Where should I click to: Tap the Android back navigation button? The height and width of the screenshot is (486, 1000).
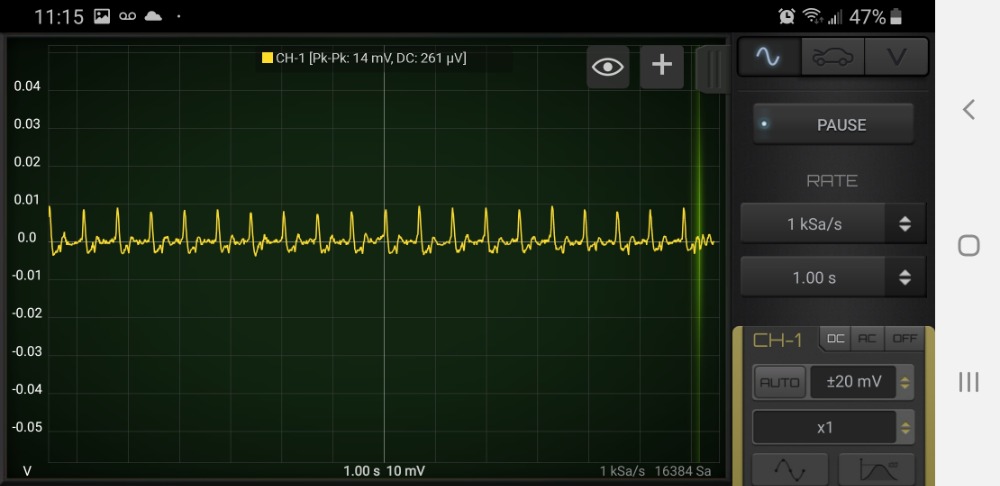pos(969,110)
